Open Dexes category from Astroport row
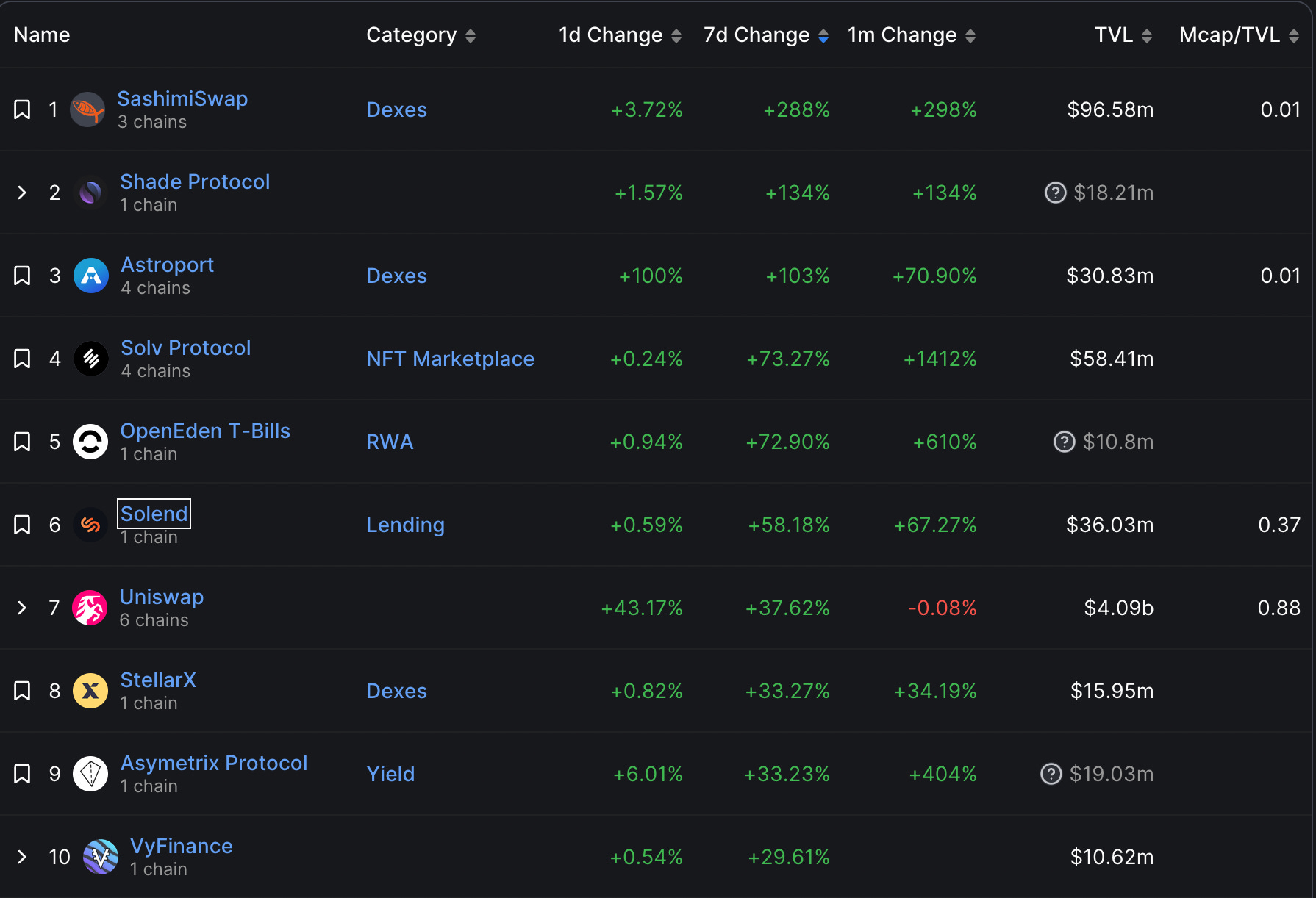 click(396, 276)
